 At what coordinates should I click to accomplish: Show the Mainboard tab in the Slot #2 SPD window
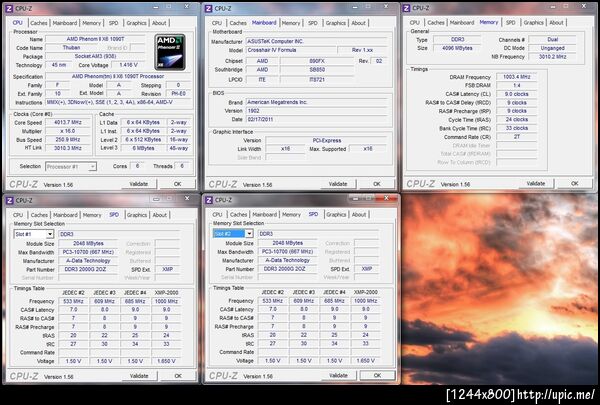pos(264,215)
